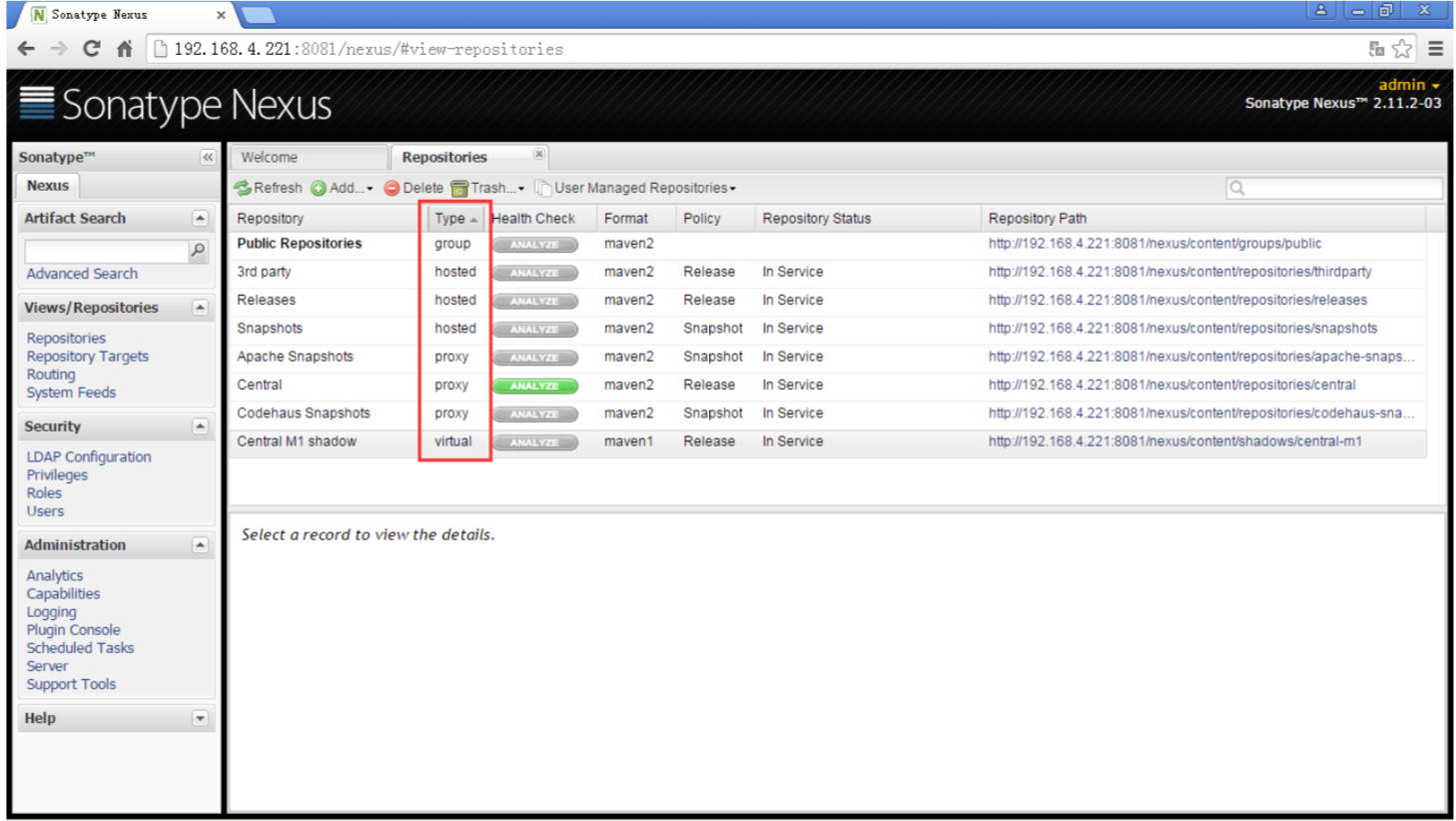
Task: Click the Refresh toolbar button
Action: click(268, 188)
